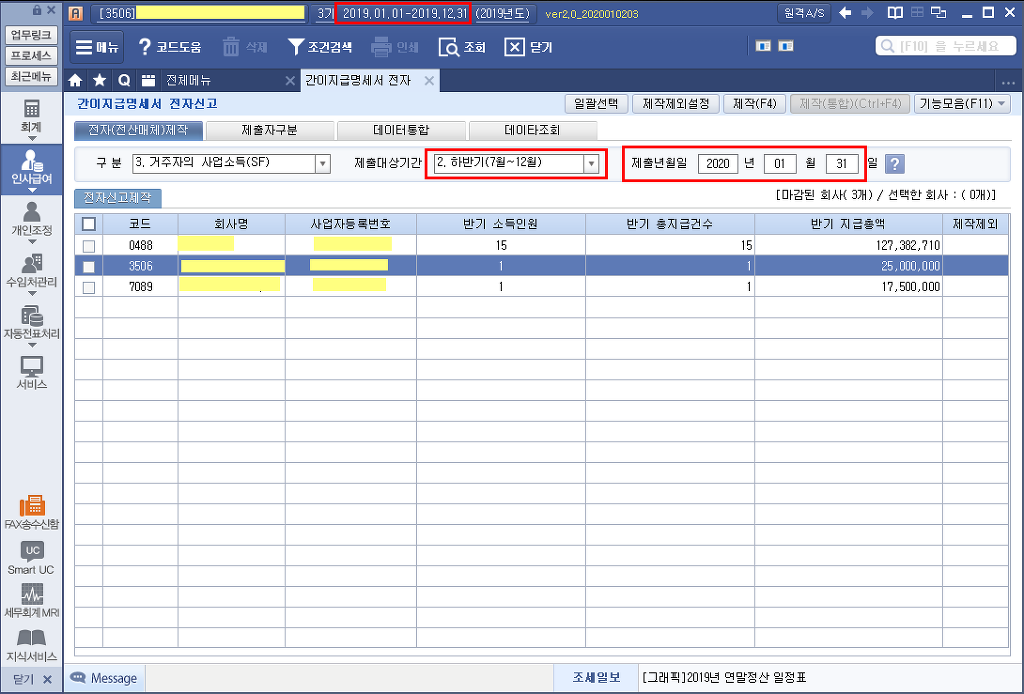
Task: Go to the home tab icon
Action: click(x=76, y=80)
